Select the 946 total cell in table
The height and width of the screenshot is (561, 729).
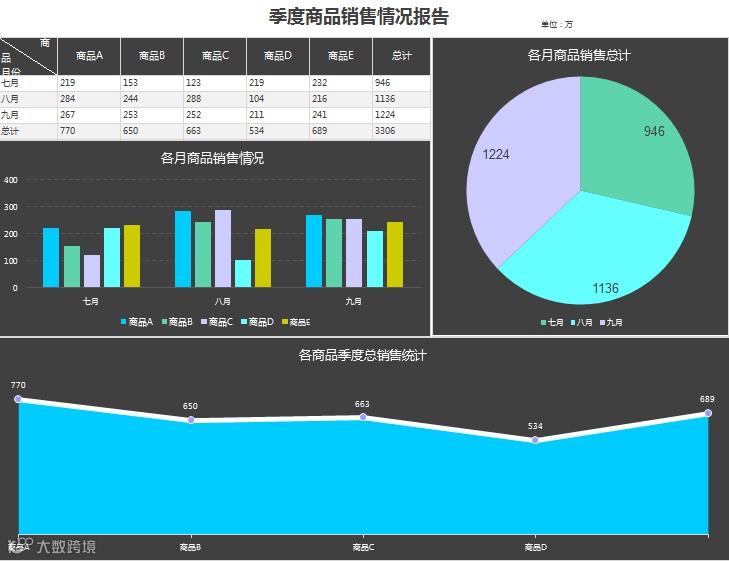402,83
